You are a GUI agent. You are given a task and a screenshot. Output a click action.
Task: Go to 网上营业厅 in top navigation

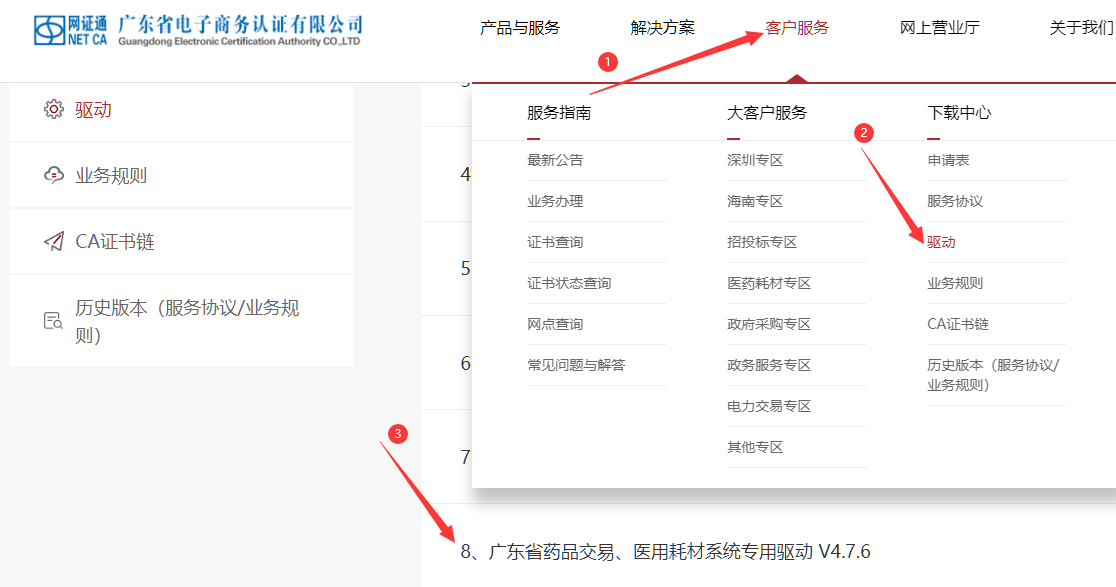click(939, 28)
